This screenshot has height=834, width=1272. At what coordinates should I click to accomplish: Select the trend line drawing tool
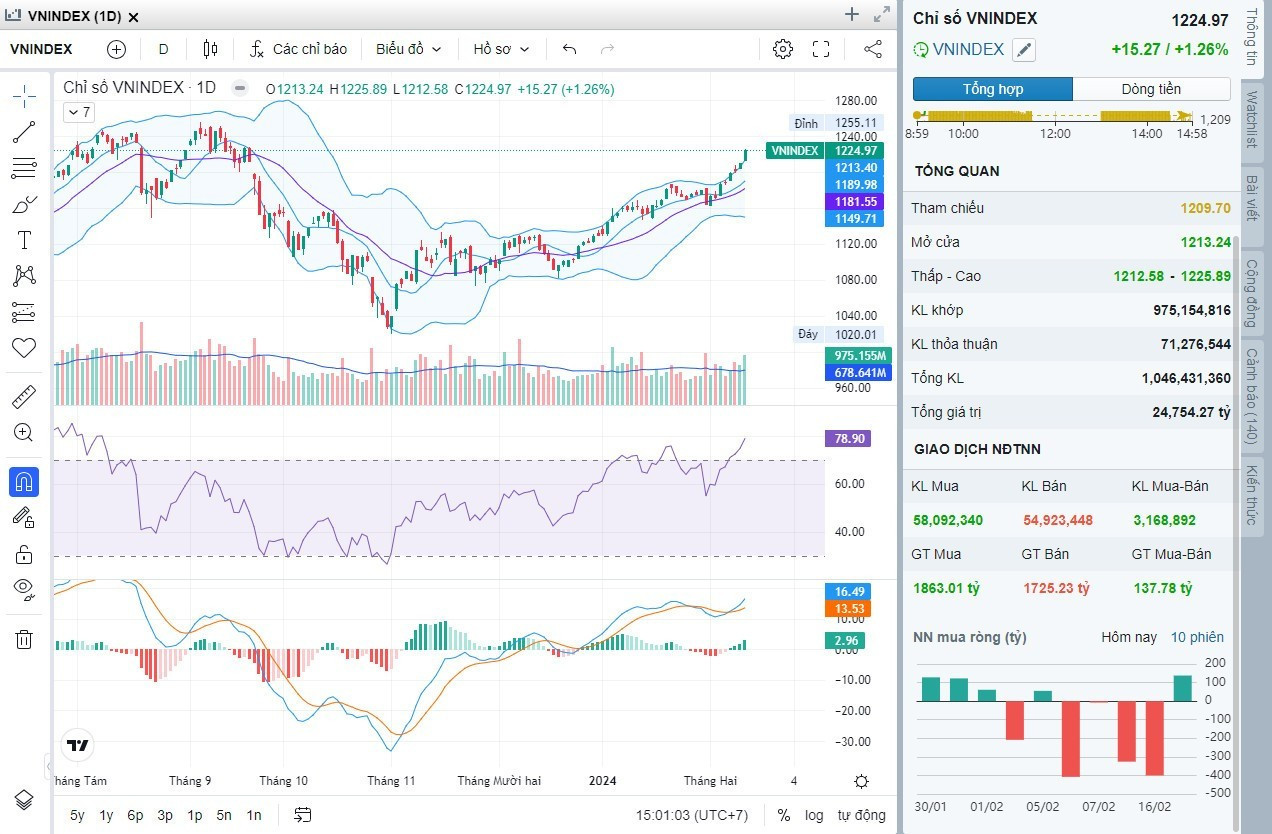coord(24,131)
